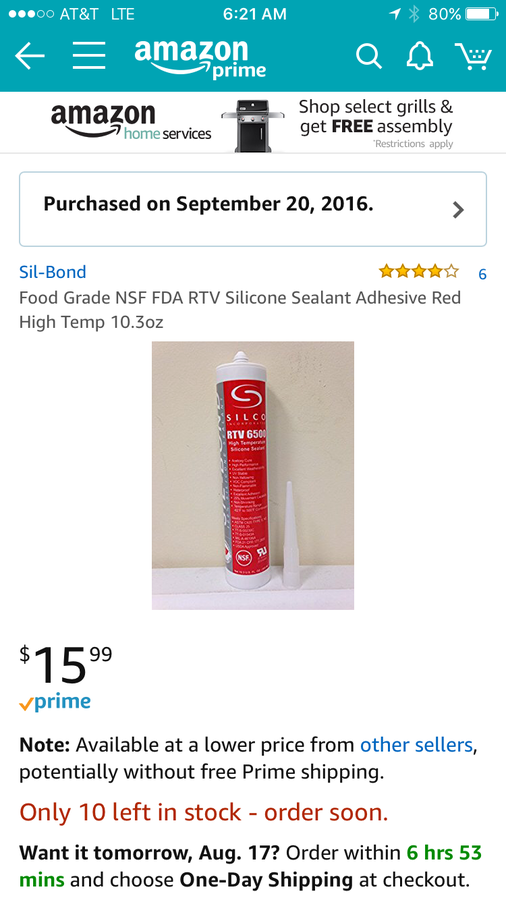Viewport: 506px width, 900px height.
Task: Expand the purchased order chevron
Action: pos(458,210)
